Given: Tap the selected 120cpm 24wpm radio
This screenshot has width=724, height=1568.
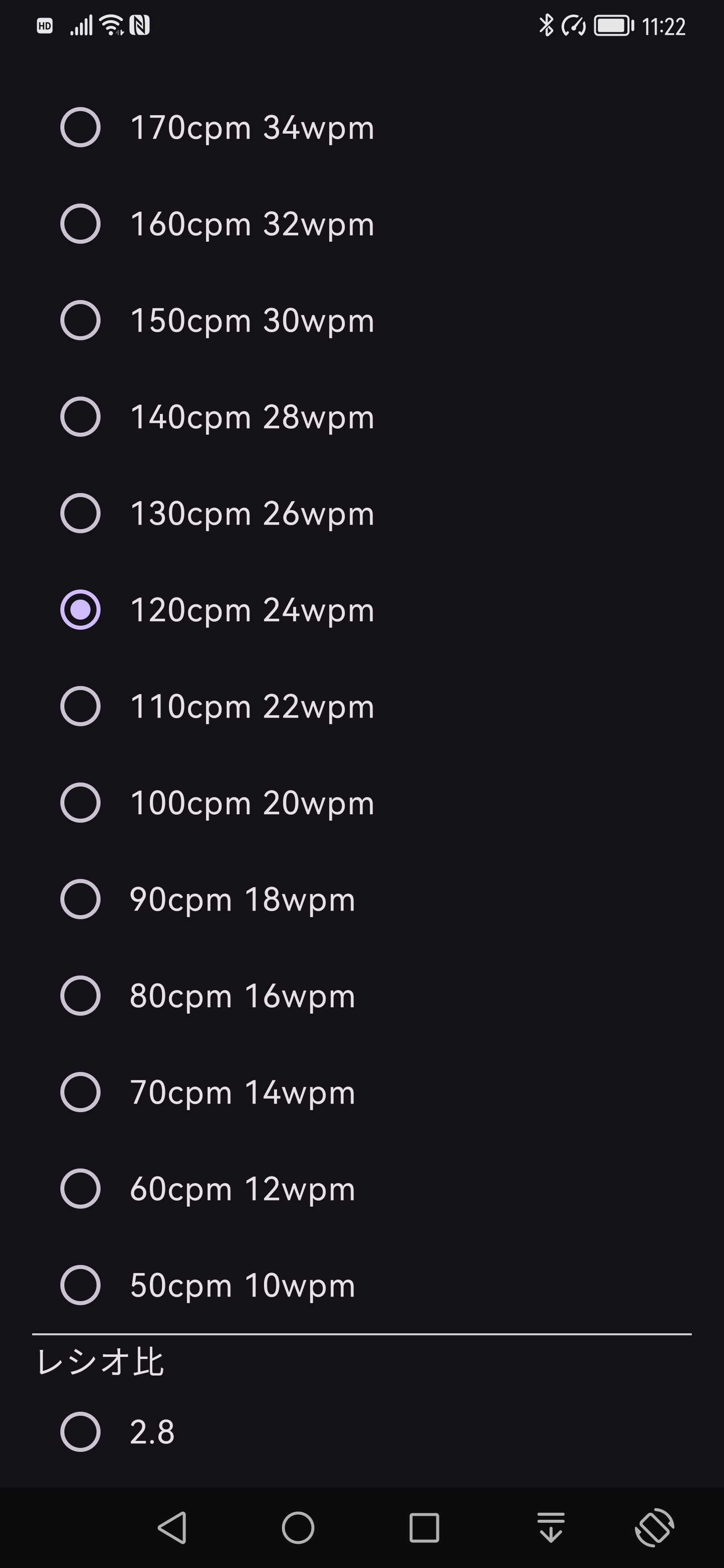Looking at the screenshot, I should [x=80, y=609].
